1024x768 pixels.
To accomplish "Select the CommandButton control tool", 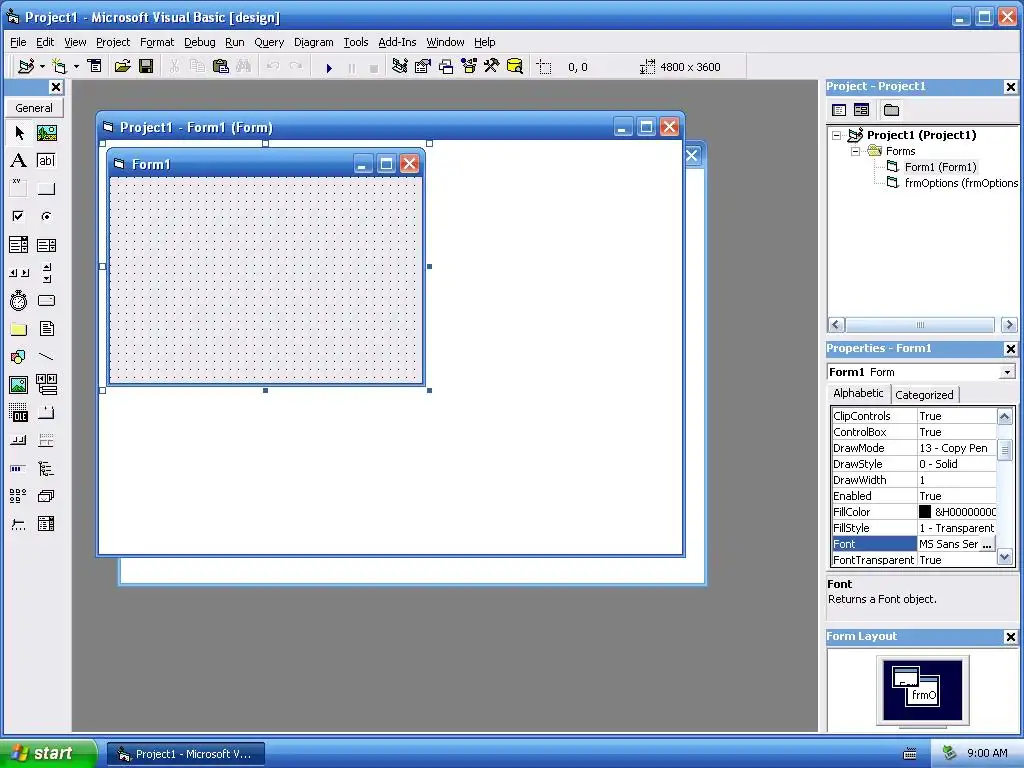I will 46,189.
